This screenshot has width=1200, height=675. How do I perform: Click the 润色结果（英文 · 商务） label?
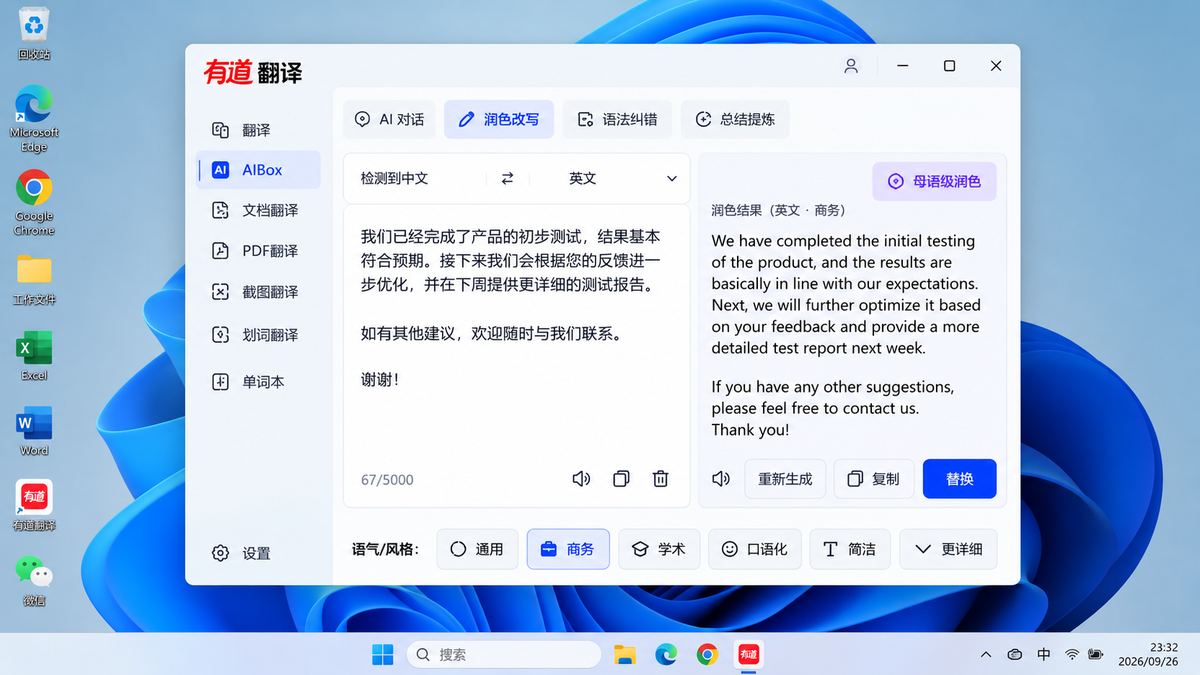(780, 211)
